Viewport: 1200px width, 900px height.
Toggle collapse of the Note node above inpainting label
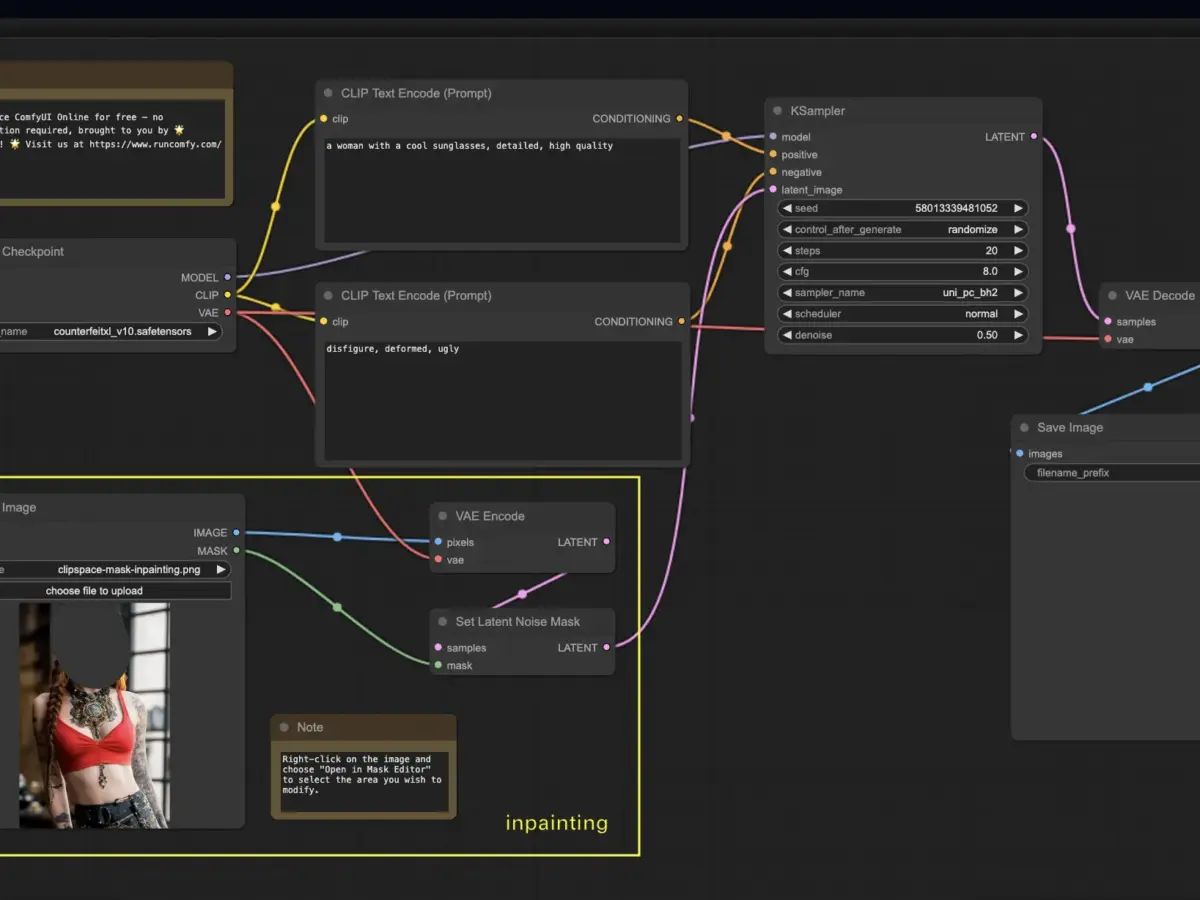(284, 727)
